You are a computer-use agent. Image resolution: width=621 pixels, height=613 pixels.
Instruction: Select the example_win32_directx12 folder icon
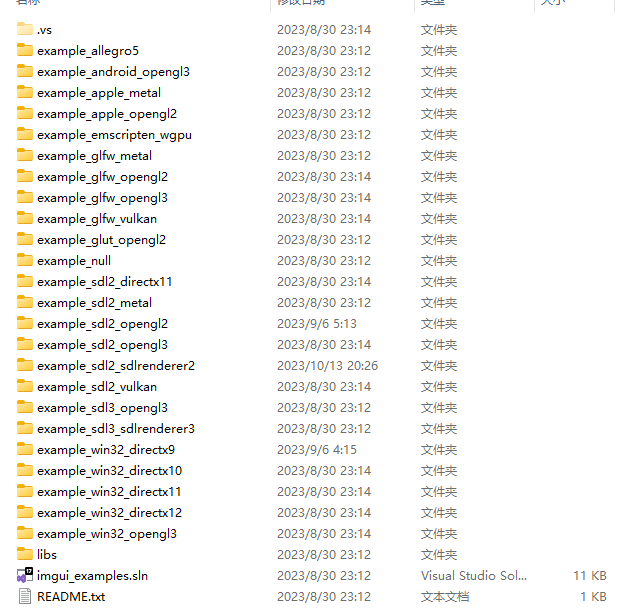25,512
